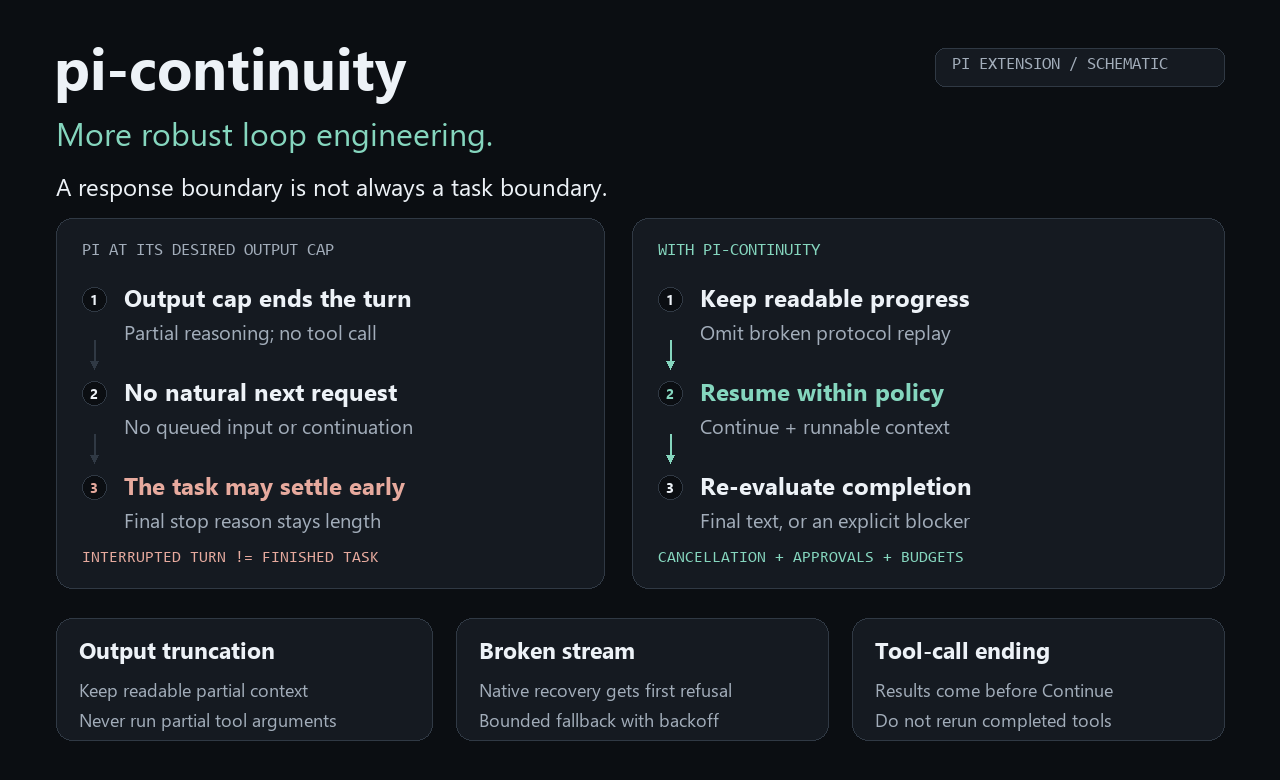
Task: Click the 'Tool-call ending' card title
Action: pyautogui.click(x=961, y=651)
